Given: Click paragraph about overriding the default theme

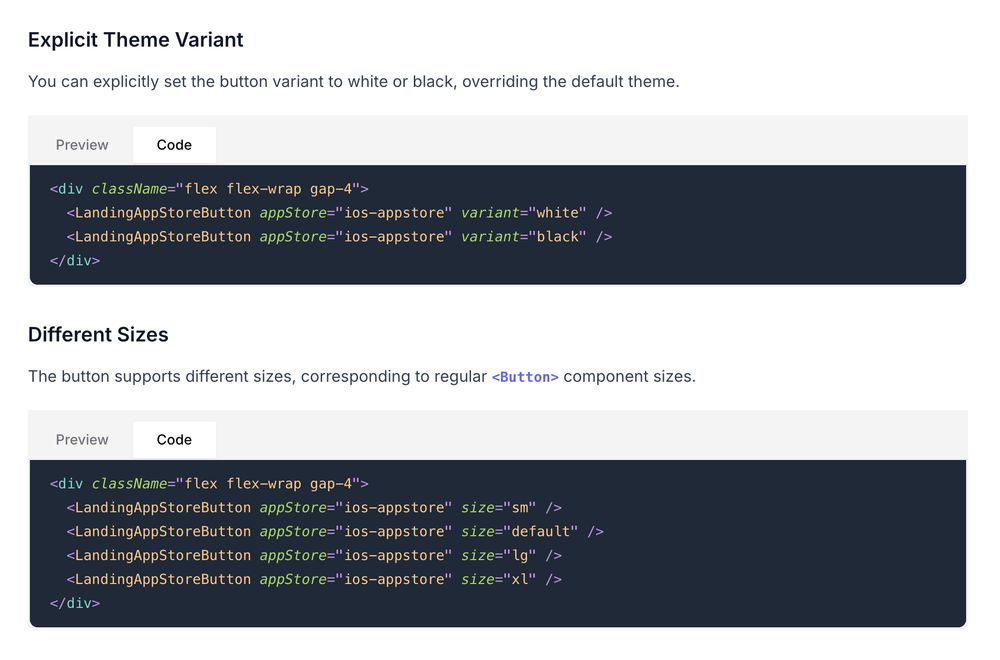Looking at the screenshot, I should pyautogui.click(x=354, y=82).
